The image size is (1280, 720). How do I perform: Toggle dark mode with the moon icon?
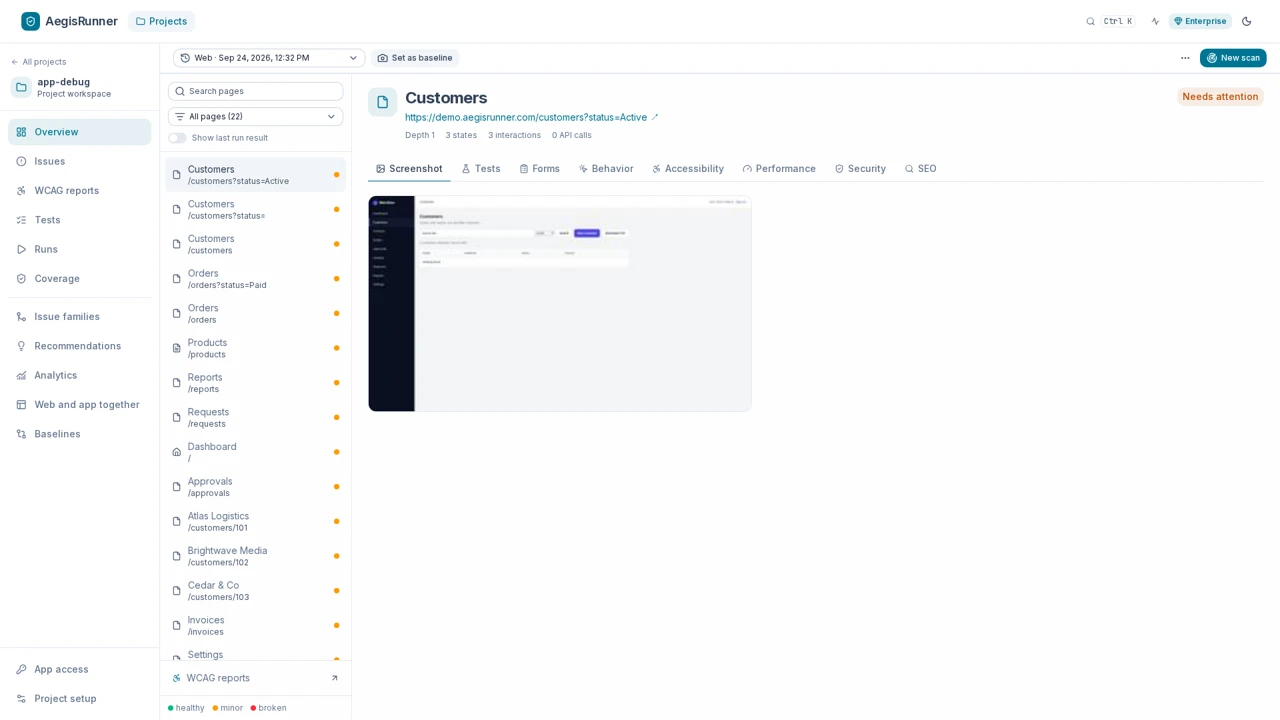(1246, 21)
